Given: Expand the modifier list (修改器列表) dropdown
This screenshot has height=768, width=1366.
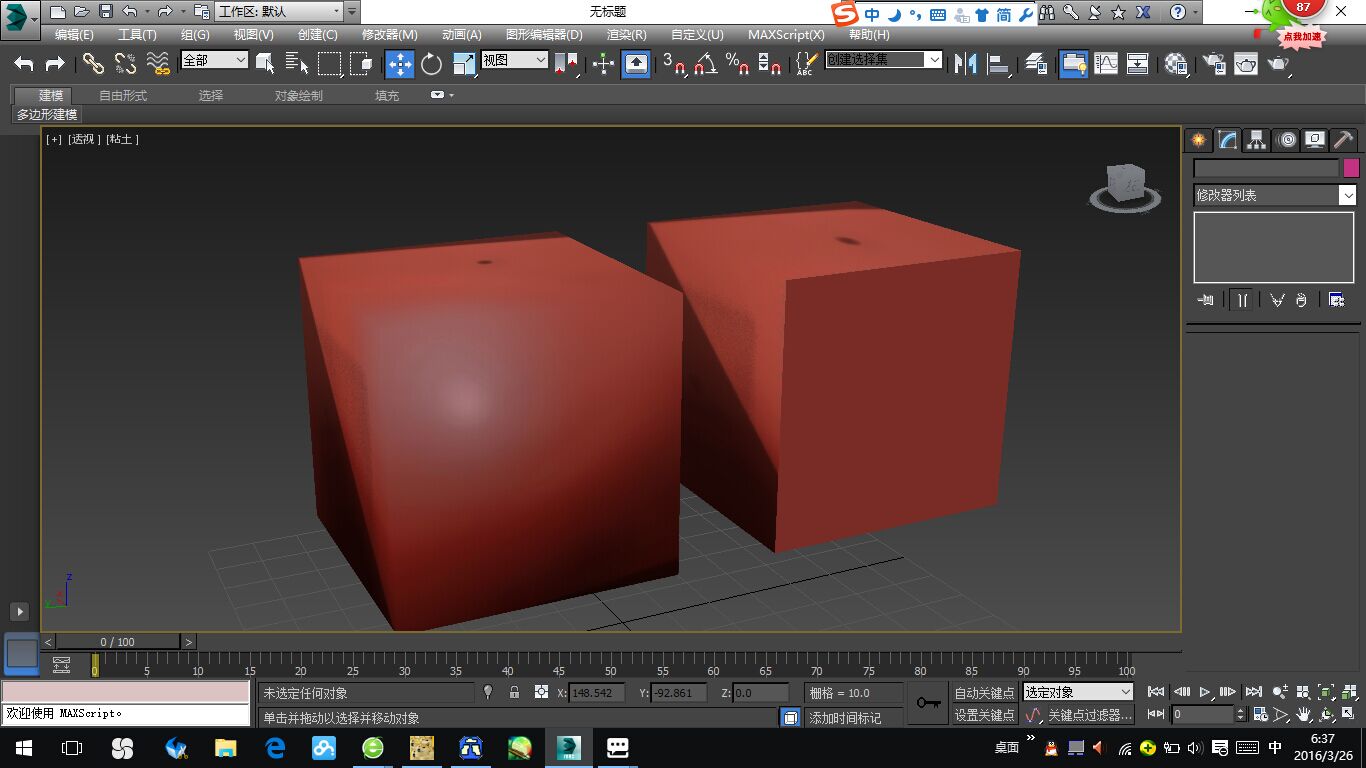Looking at the screenshot, I should [1347, 196].
